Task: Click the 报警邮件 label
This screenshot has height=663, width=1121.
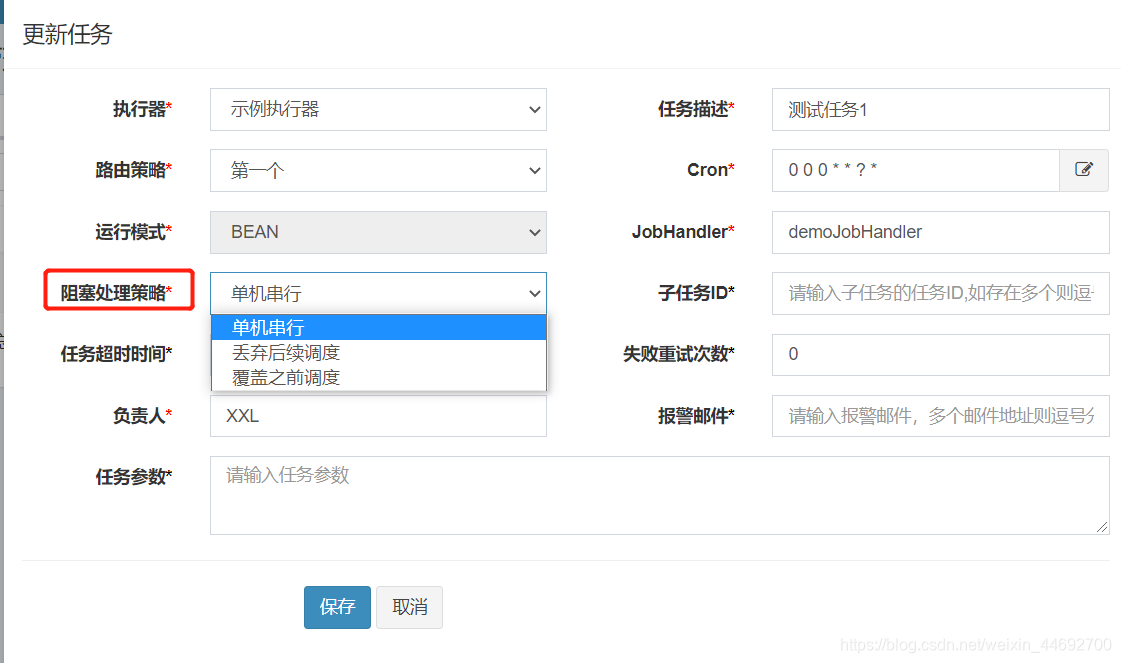Action: coord(696,416)
